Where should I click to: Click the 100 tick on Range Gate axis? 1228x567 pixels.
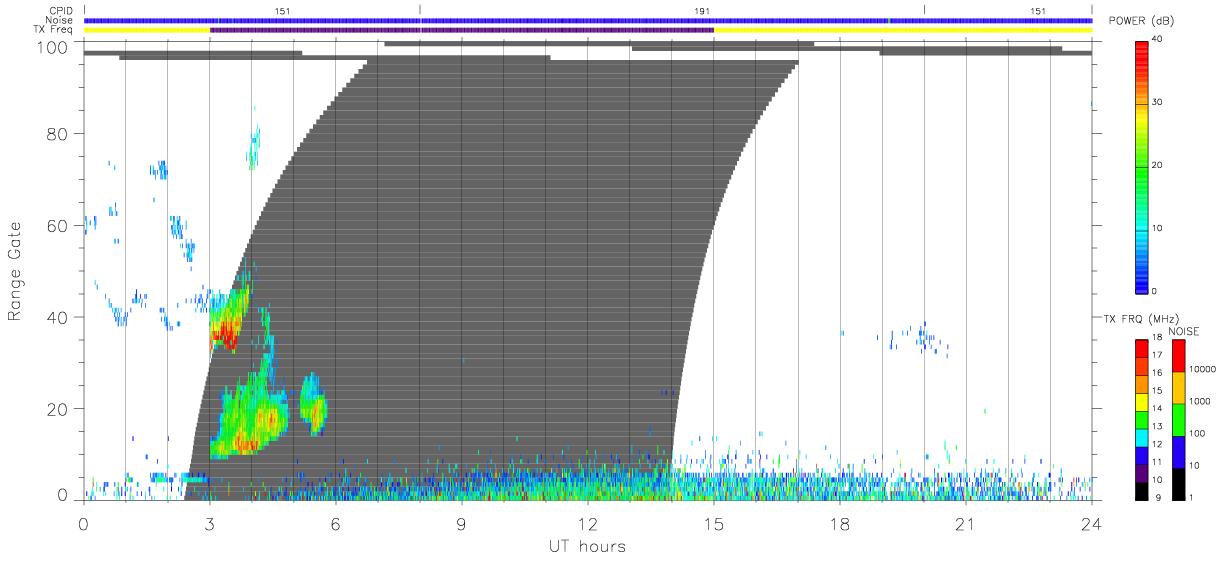coord(54,48)
